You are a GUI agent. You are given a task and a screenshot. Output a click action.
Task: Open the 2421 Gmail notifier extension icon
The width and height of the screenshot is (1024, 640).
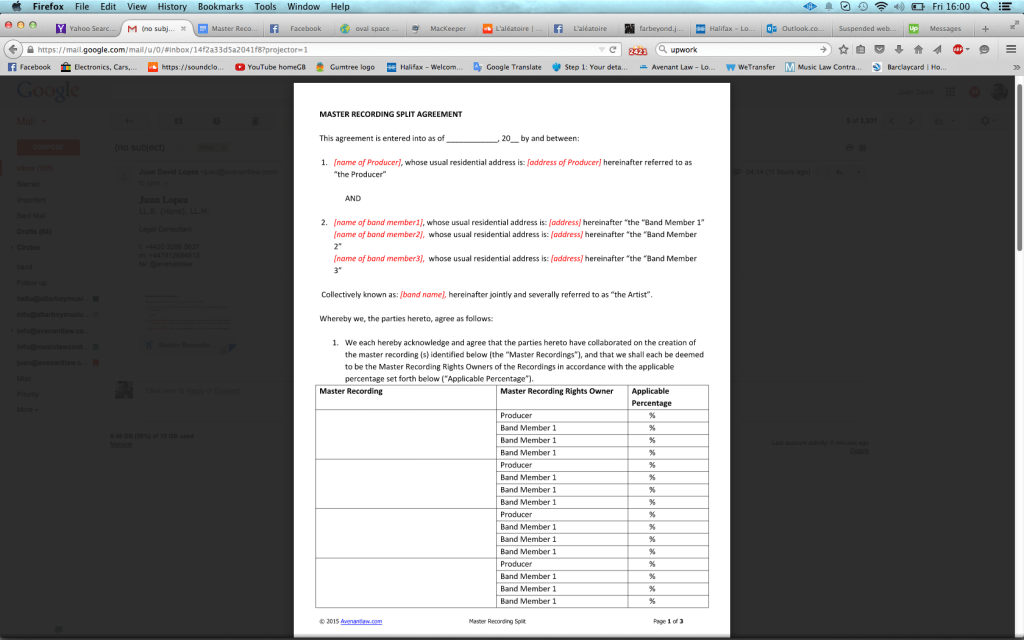(x=637, y=50)
